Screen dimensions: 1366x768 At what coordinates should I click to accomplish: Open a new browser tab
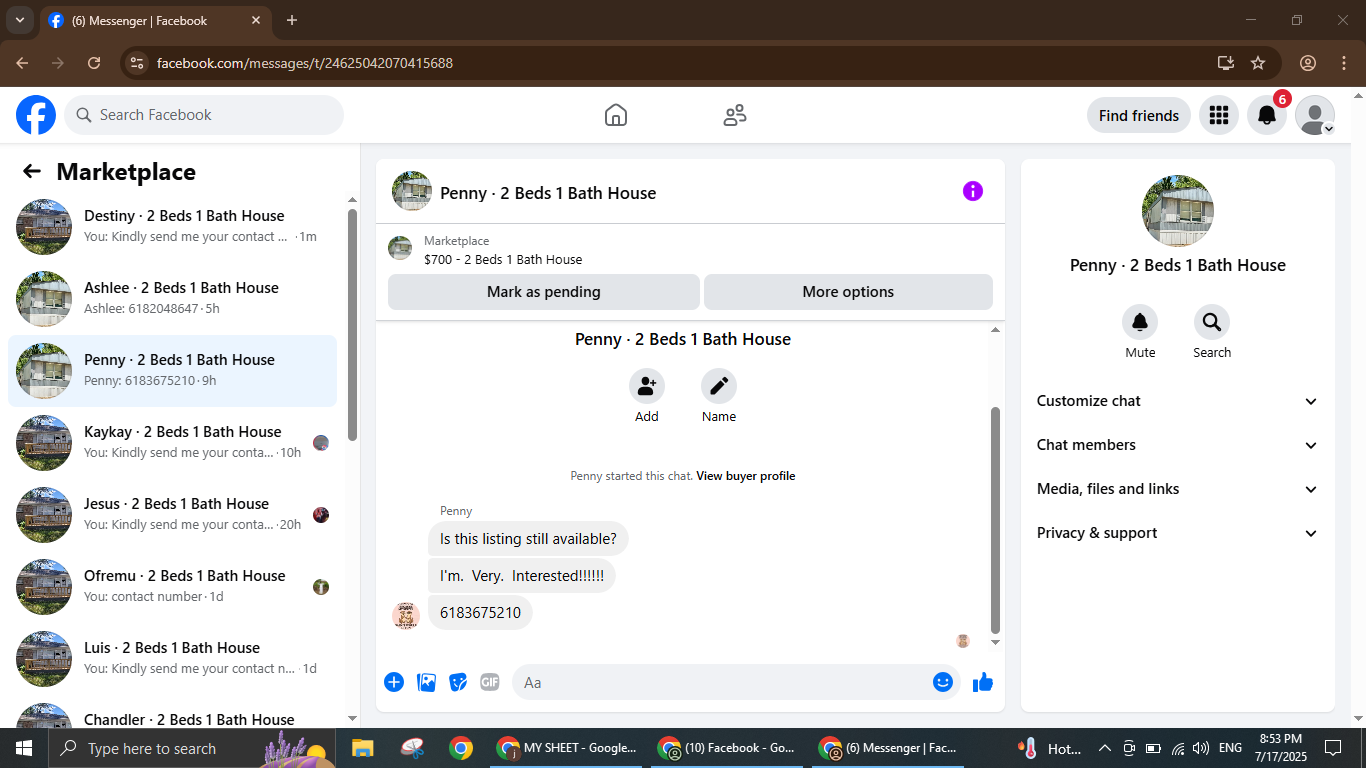pos(292,20)
